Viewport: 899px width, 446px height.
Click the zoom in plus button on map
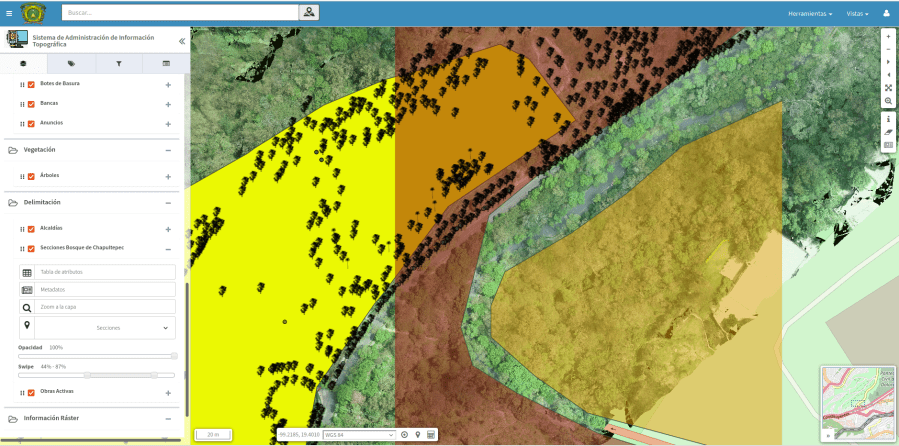[888, 37]
